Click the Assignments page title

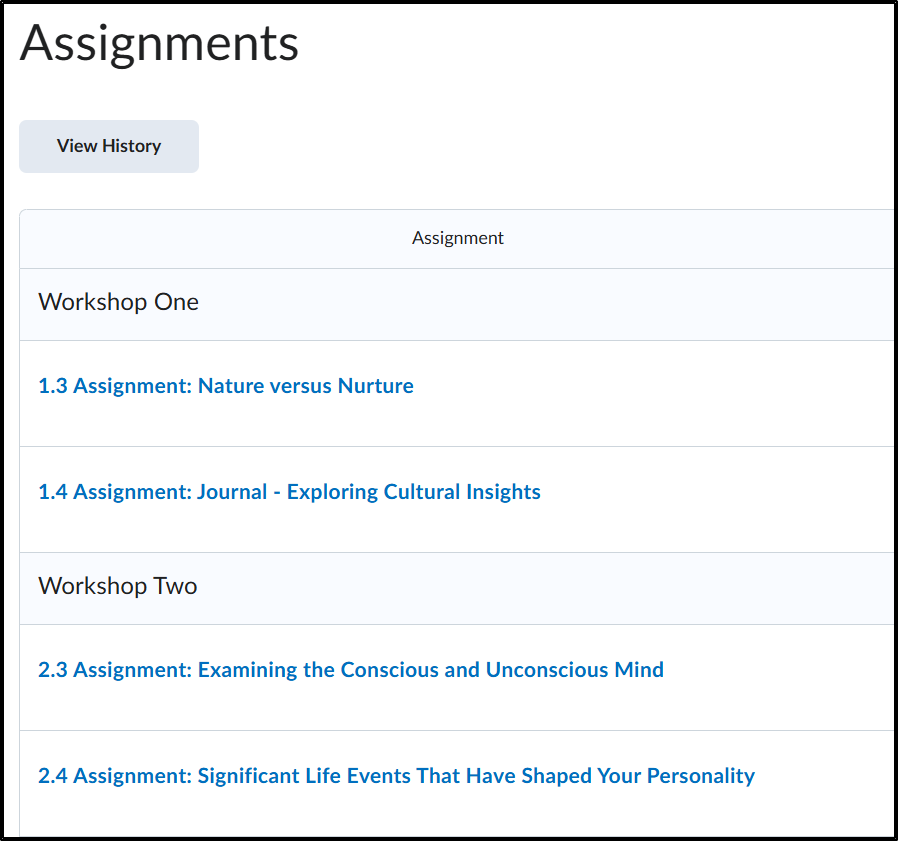coord(158,43)
